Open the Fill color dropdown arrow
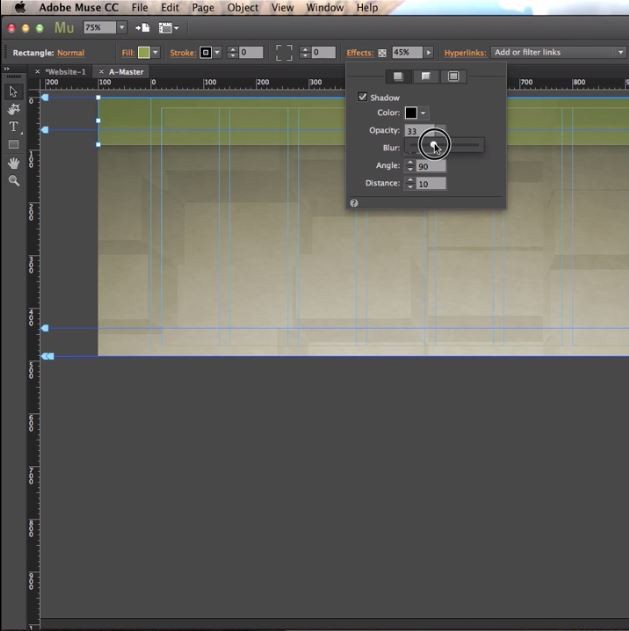 coord(156,52)
